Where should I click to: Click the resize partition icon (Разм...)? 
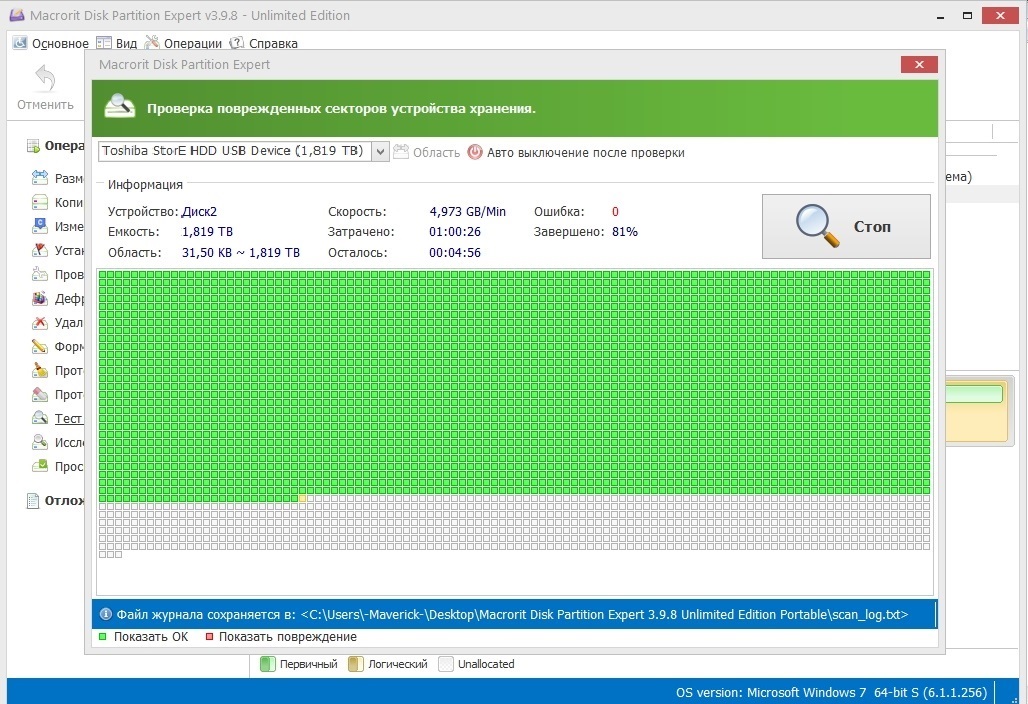pyautogui.click(x=40, y=178)
